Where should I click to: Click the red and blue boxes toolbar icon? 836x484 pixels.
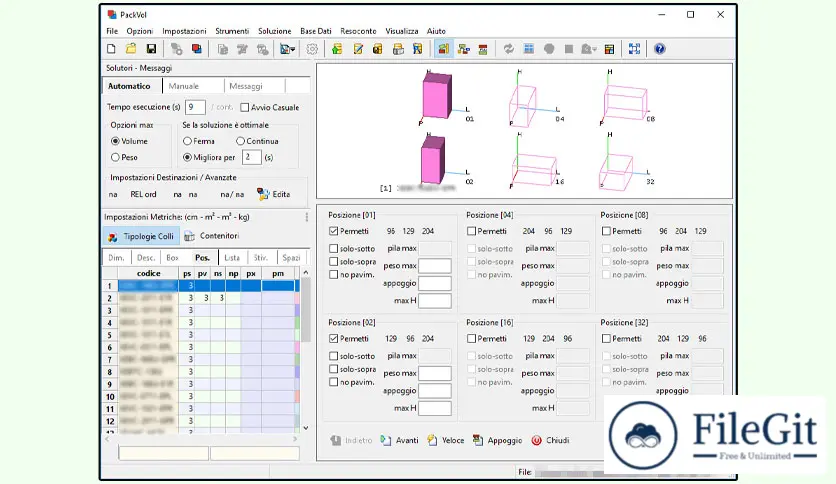(197, 49)
